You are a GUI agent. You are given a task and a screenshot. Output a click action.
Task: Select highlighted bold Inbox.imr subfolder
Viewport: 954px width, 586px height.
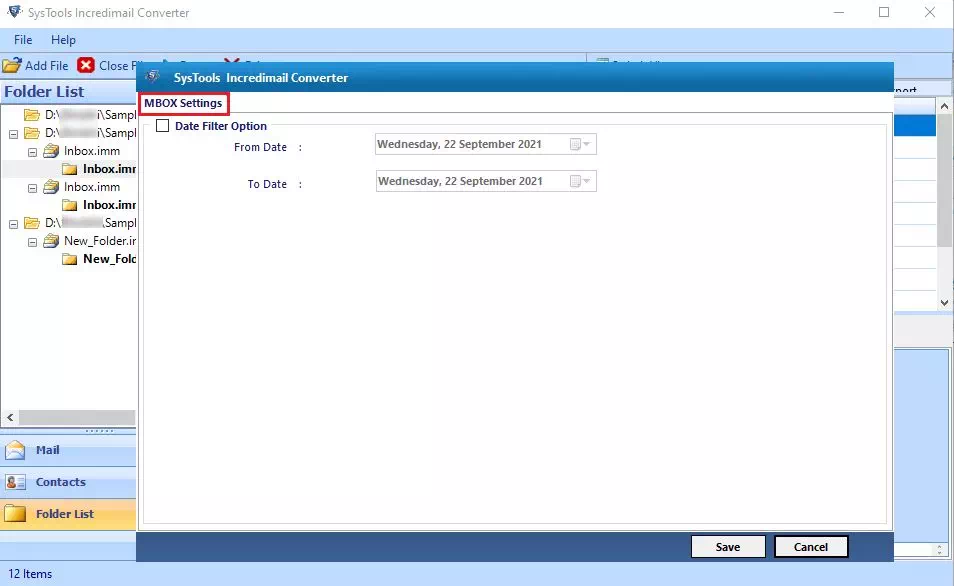coord(110,169)
